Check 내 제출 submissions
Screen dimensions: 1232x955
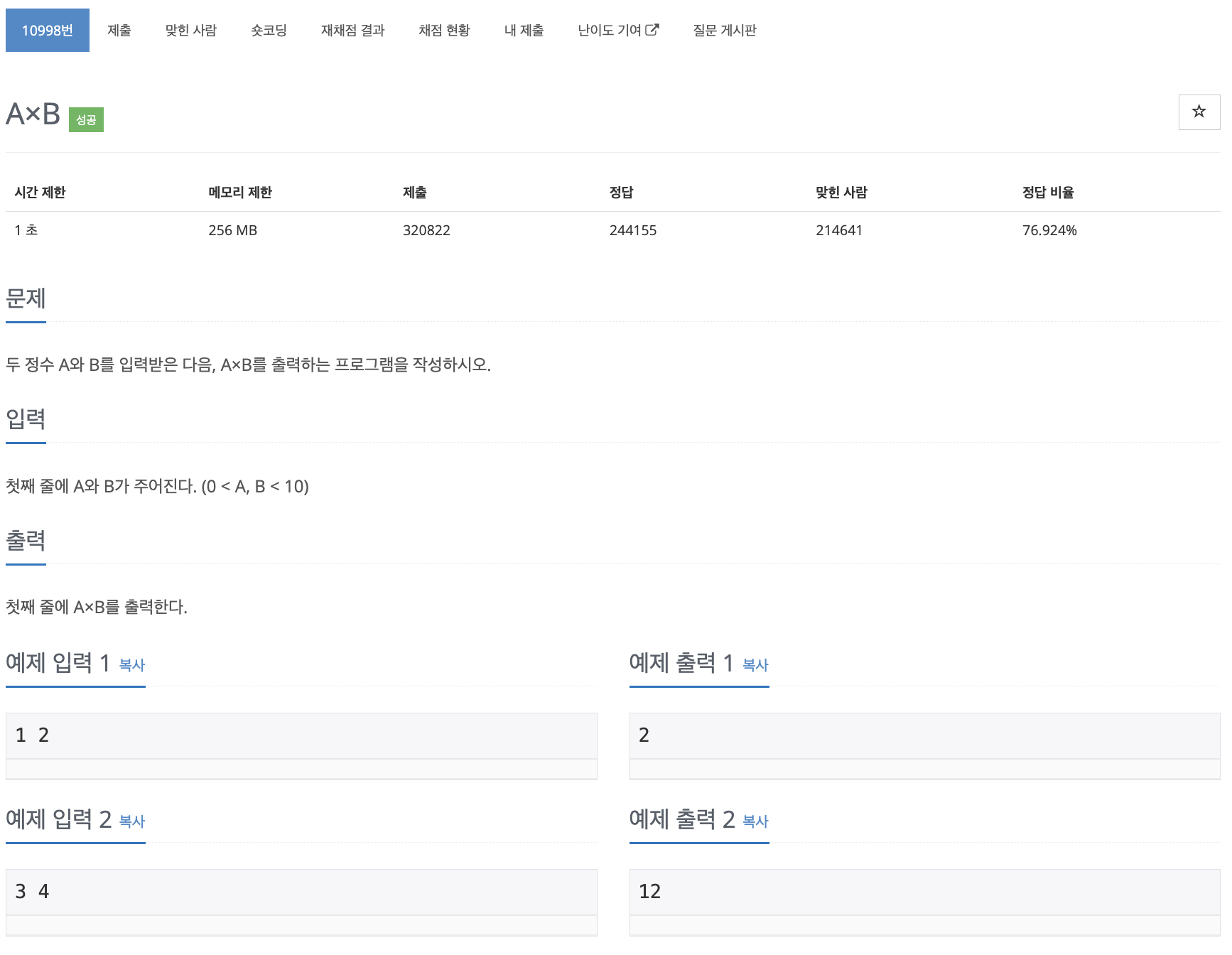click(523, 30)
